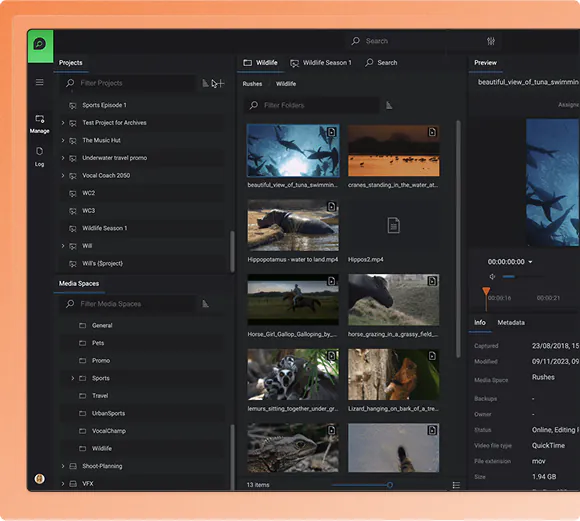580x521 pixels.
Task: Go to Wildlife in the breadcrumb
Action: tap(286, 84)
